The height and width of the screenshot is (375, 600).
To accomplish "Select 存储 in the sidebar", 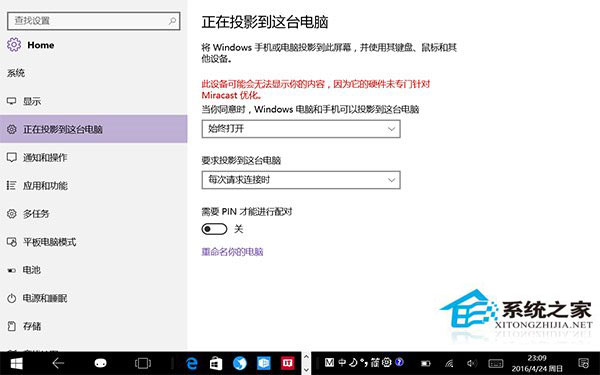I will pos(94,326).
